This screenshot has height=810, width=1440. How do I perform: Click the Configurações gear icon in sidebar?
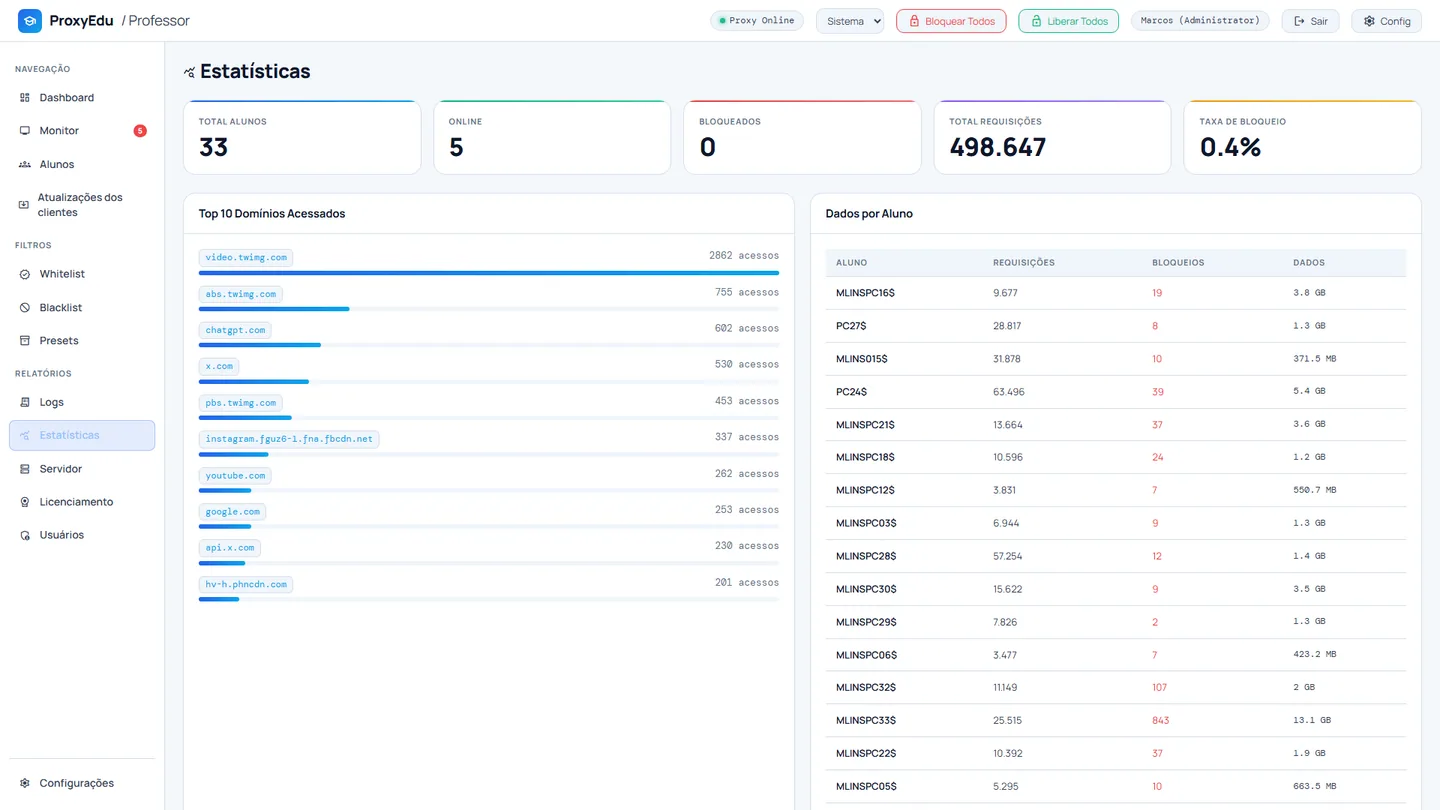[x=25, y=783]
